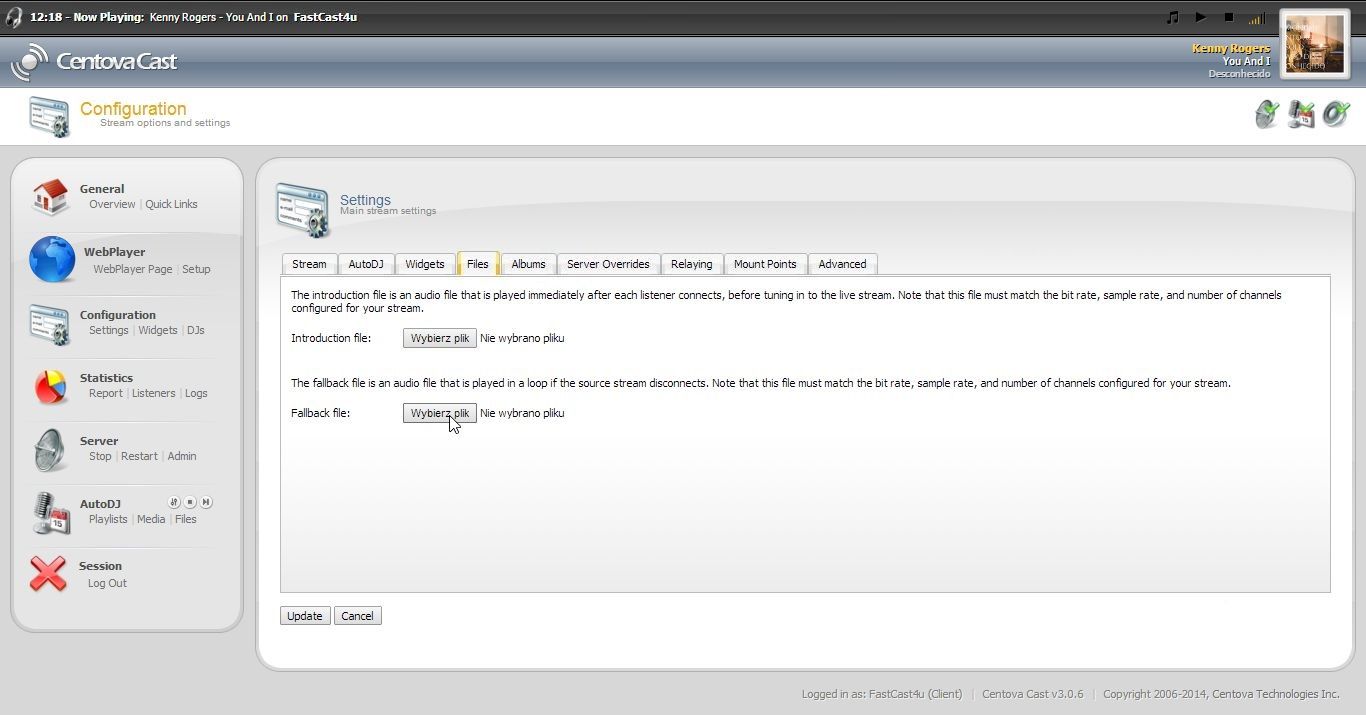Click the General house icon in sidebar
1366x715 pixels.
point(50,196)
